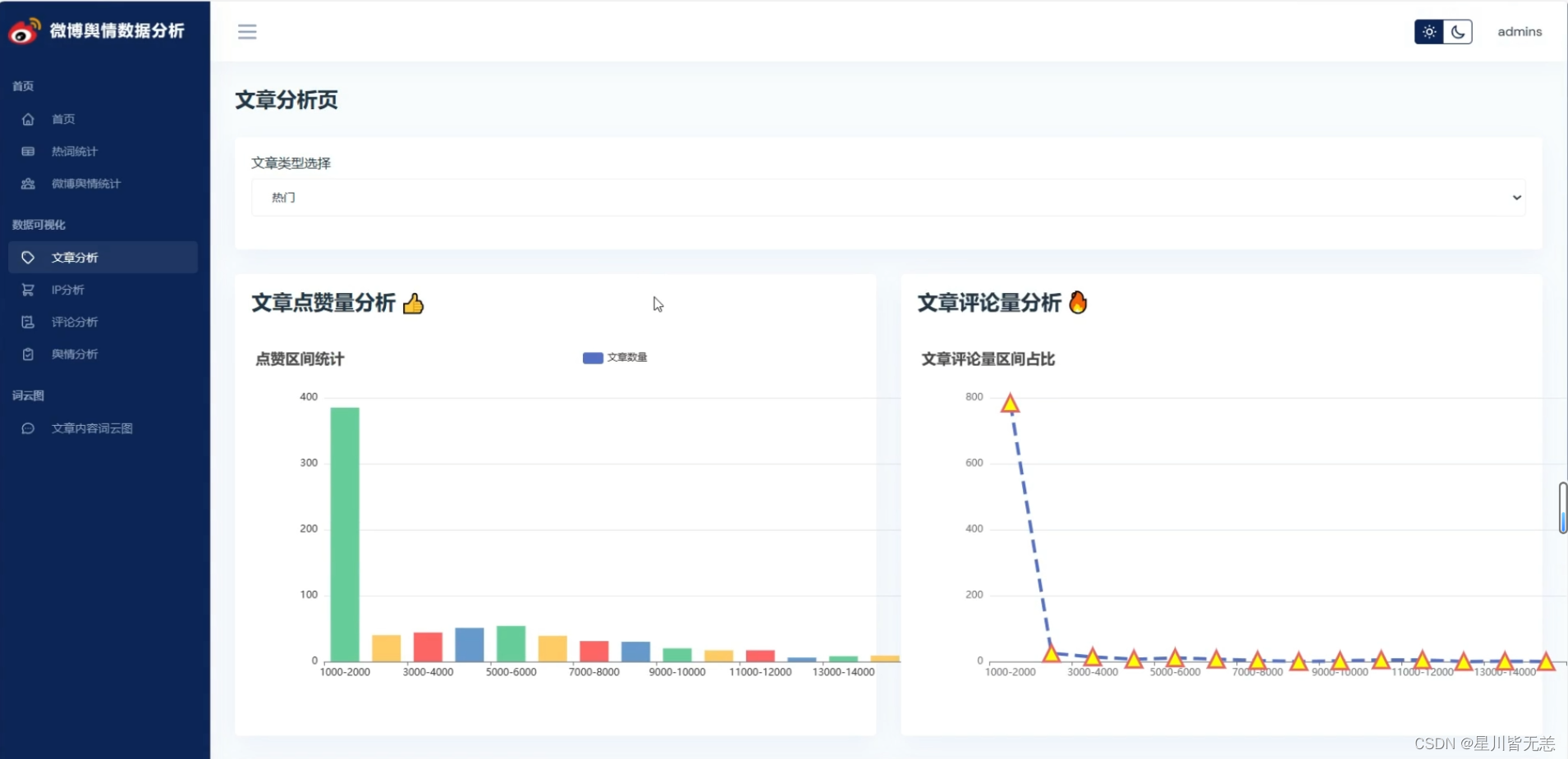Click the 13000-14000 label on bar chart
The width and height of the screenshot is (1568, 759).
click(843, 672)
